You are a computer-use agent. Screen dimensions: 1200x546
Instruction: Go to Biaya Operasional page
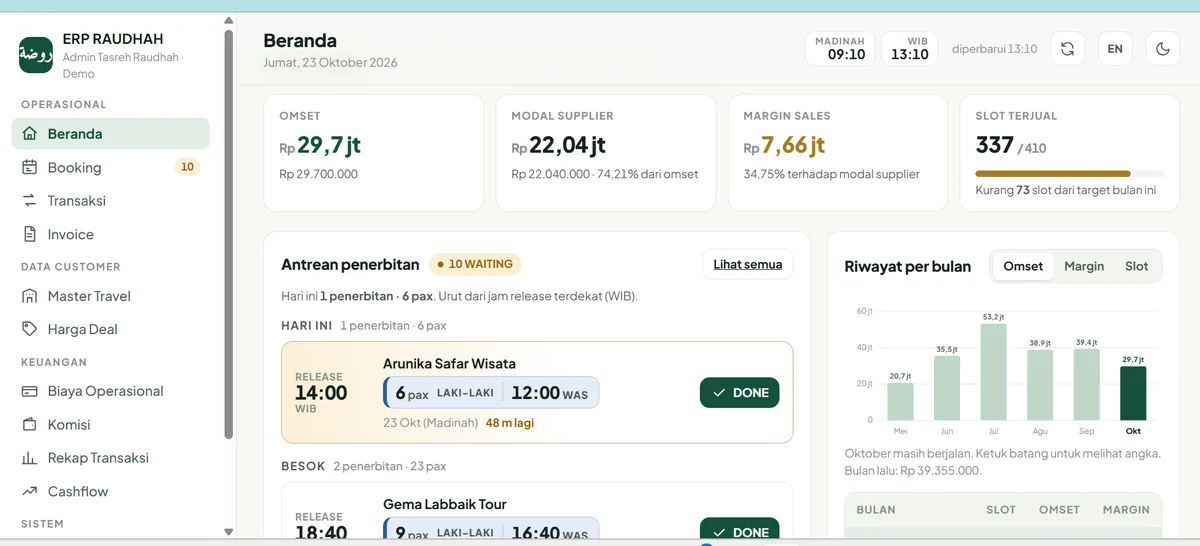111,391
